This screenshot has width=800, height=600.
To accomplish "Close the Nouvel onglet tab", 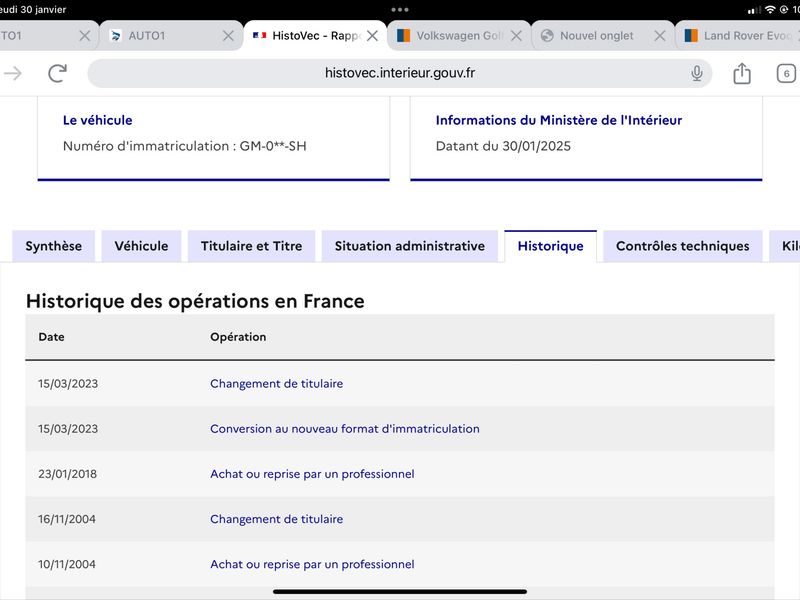I will (660, 36).
